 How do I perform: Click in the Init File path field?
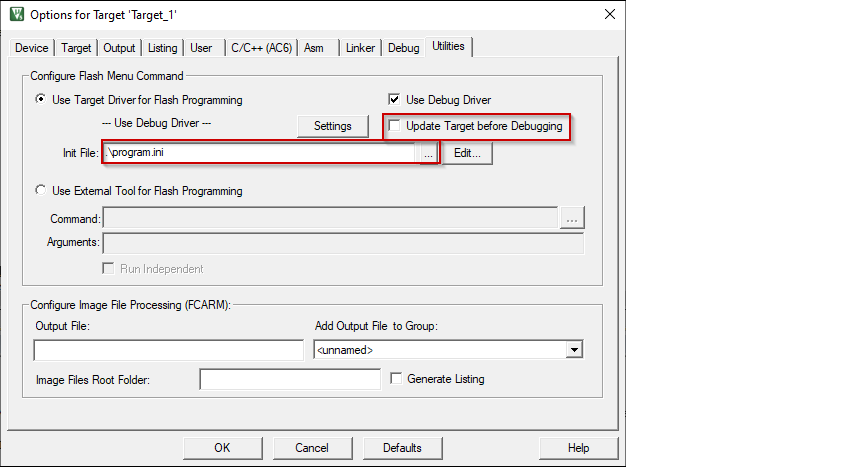click(258, 154)
